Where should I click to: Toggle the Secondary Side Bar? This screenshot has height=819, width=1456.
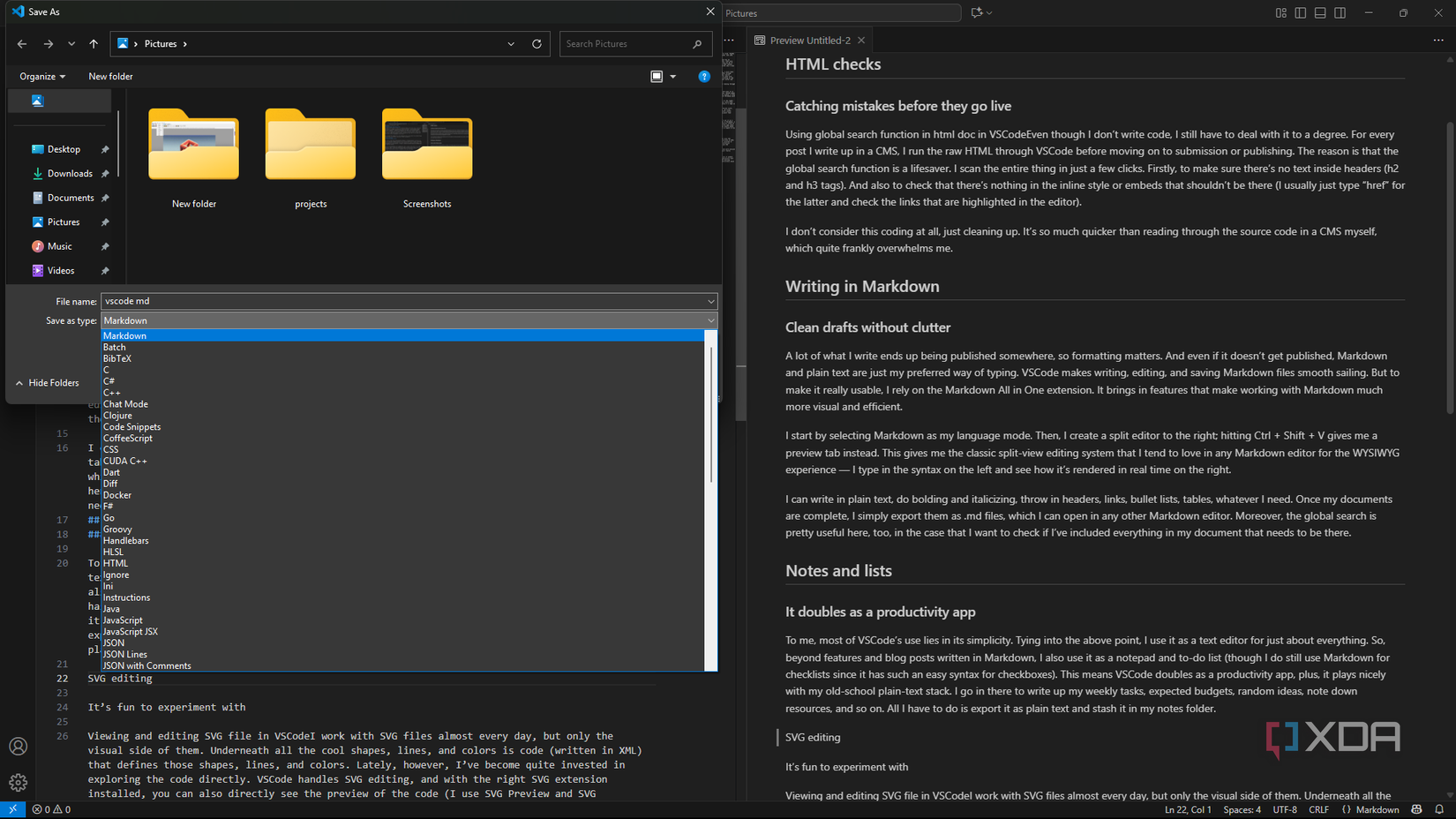point(1340,13)
